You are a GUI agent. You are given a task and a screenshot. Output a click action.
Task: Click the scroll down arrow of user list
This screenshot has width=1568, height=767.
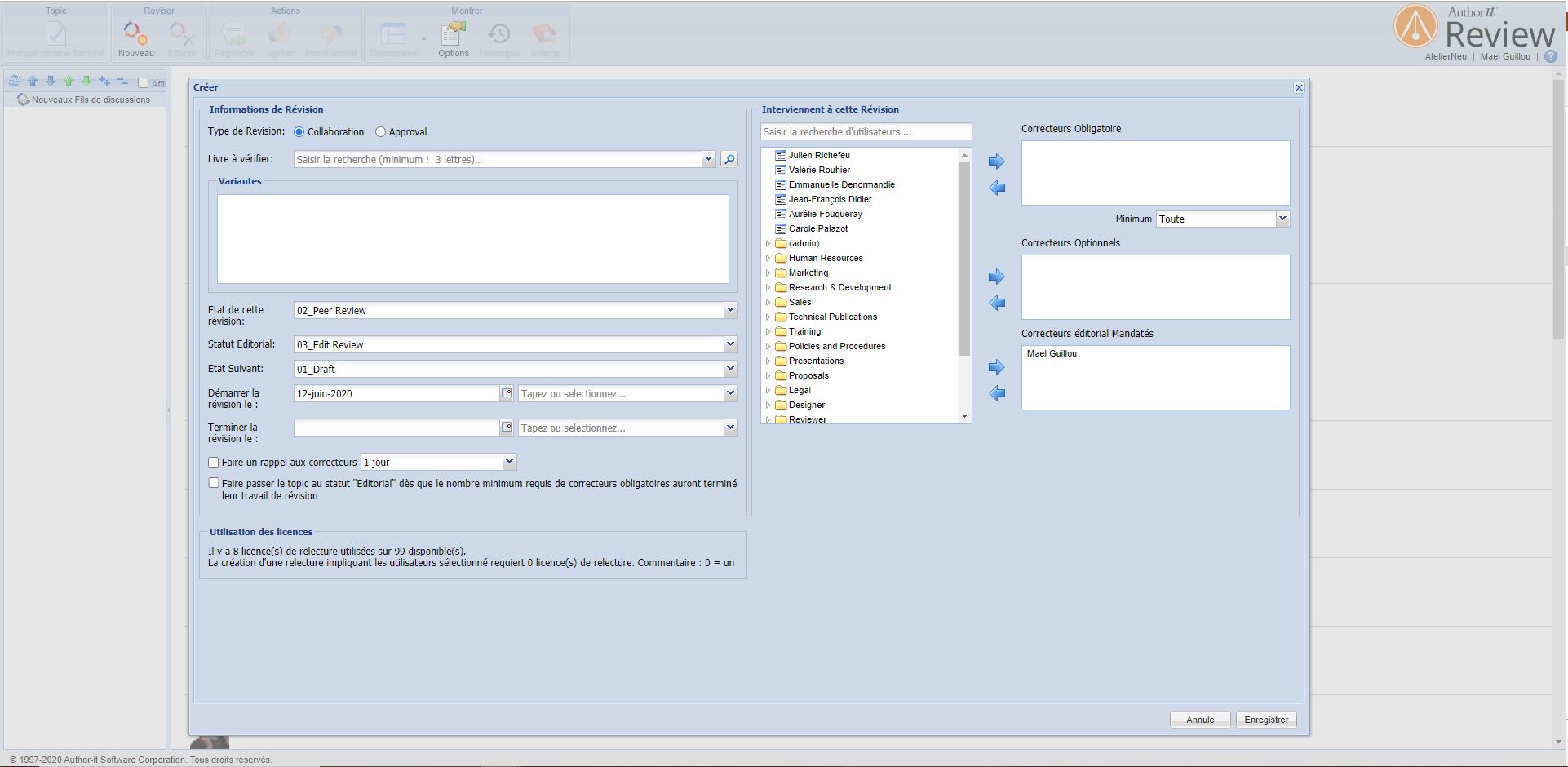964,416
